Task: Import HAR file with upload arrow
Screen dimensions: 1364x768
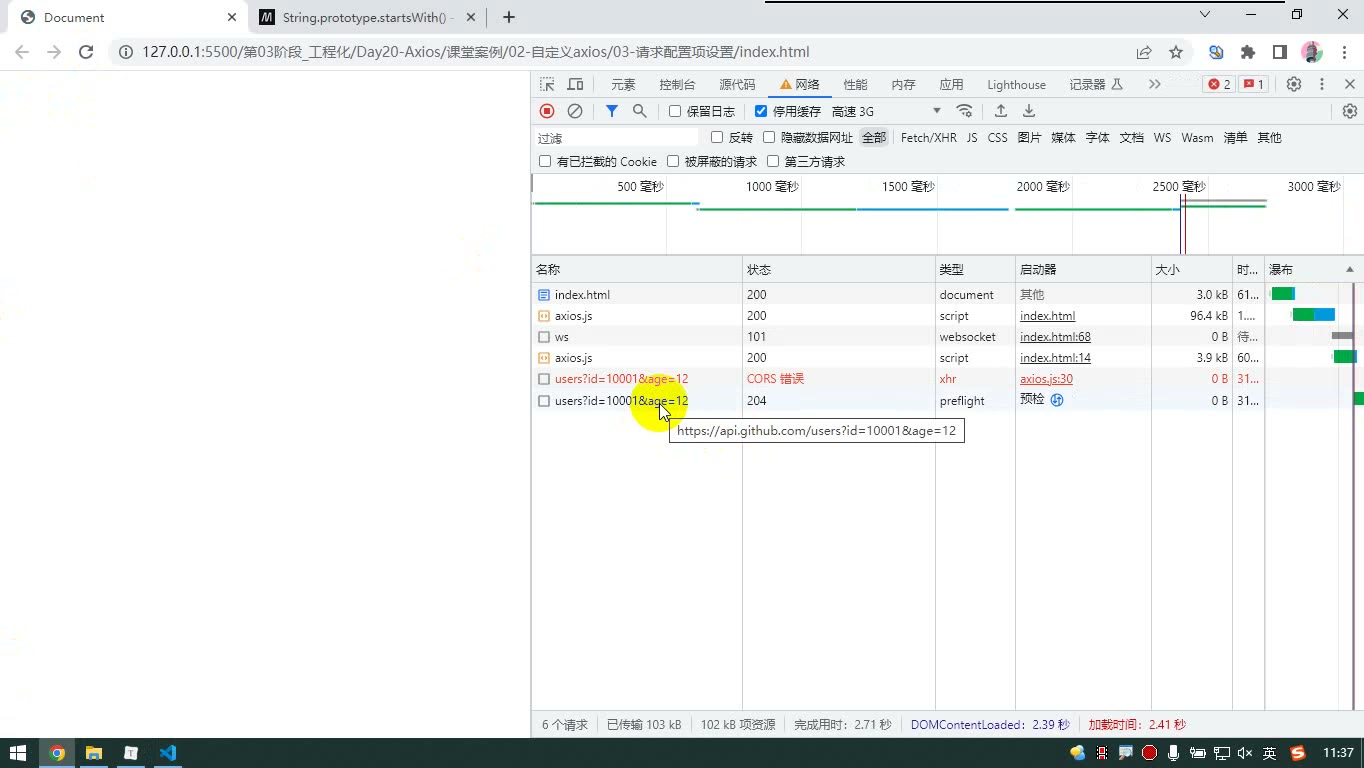Action: 1000,111
